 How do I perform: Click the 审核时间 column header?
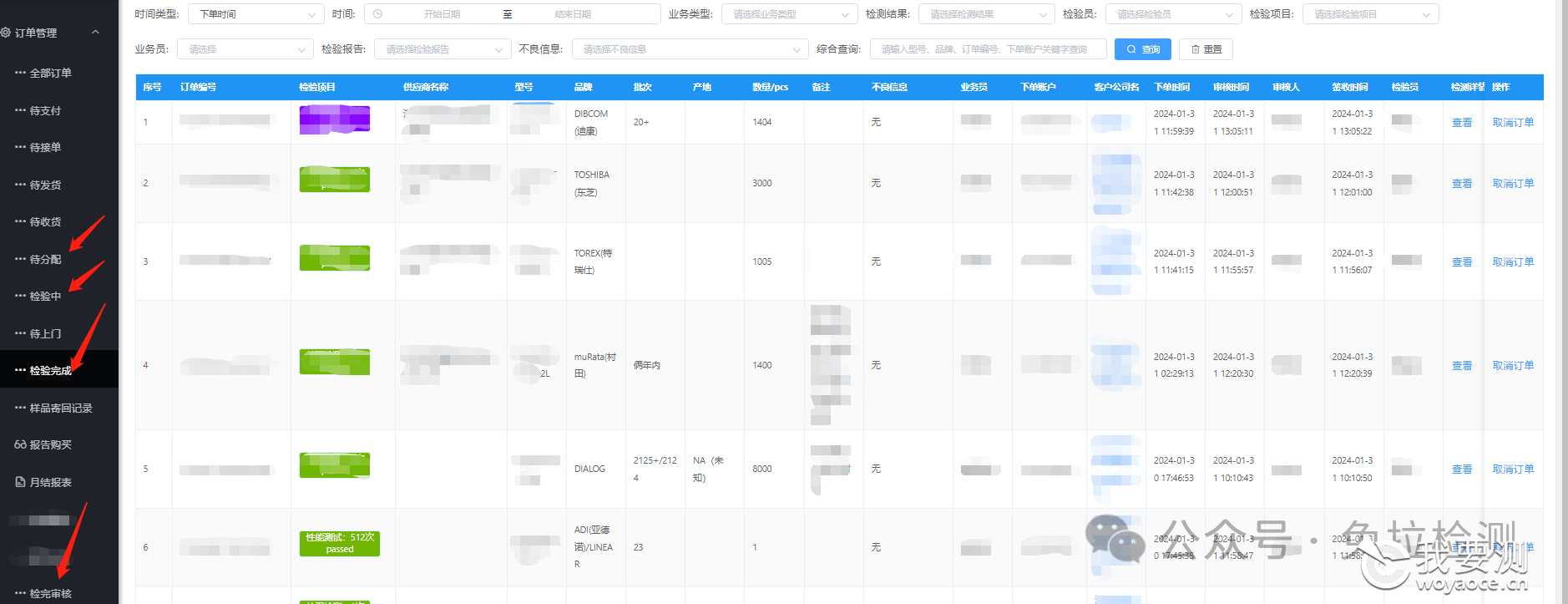tap(1232, 87)
